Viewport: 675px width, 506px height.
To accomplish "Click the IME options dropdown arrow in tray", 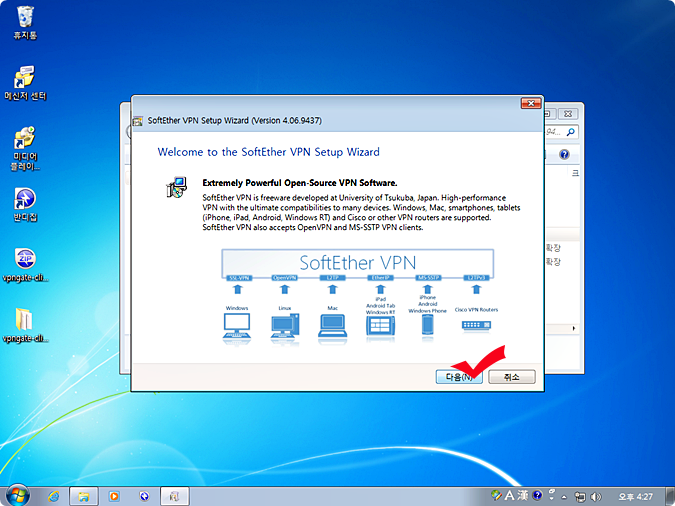I will (552, 498).
